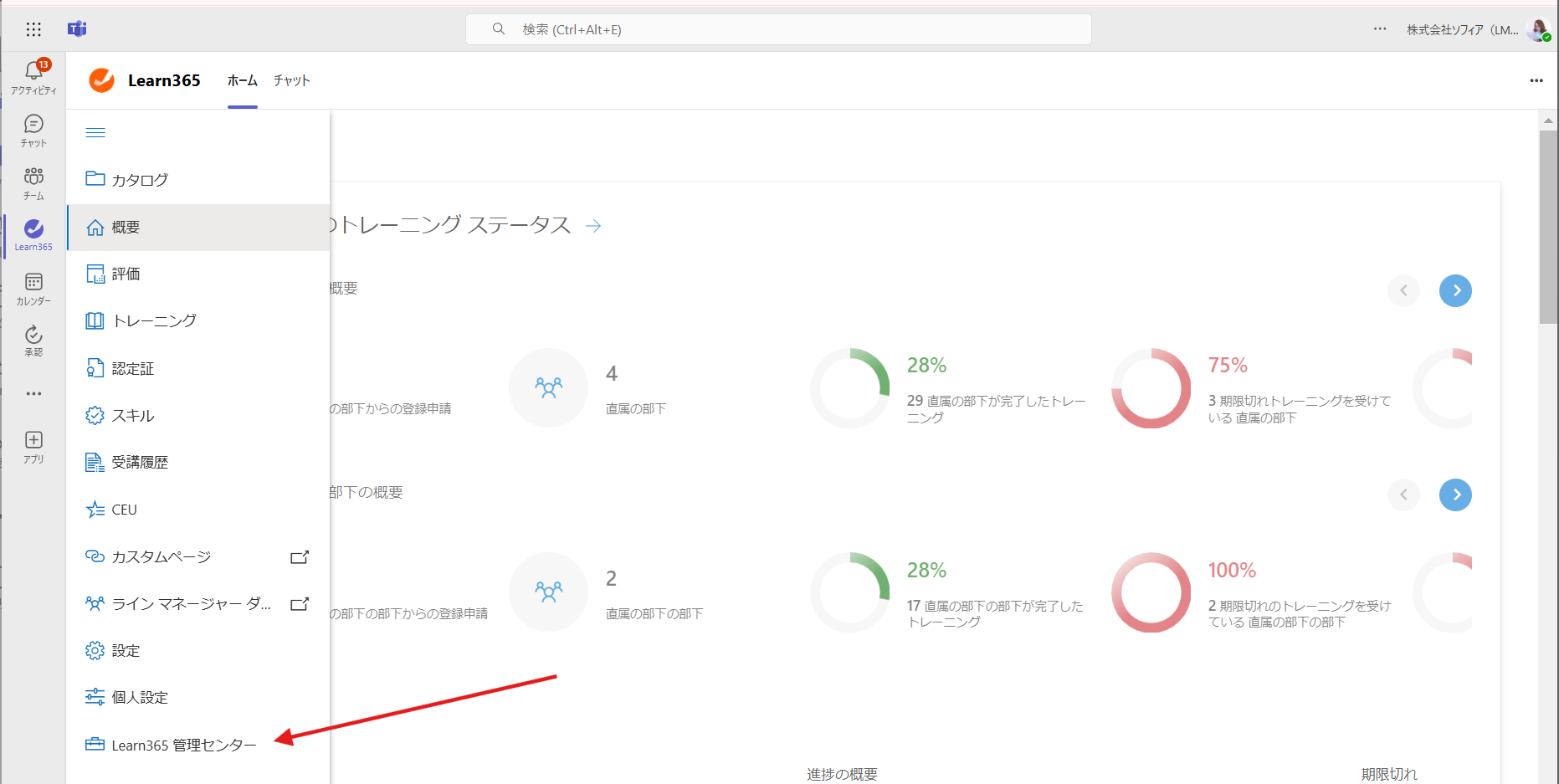Click the 28% progress ring for 29 completed trainings

[x=850, y=388]
